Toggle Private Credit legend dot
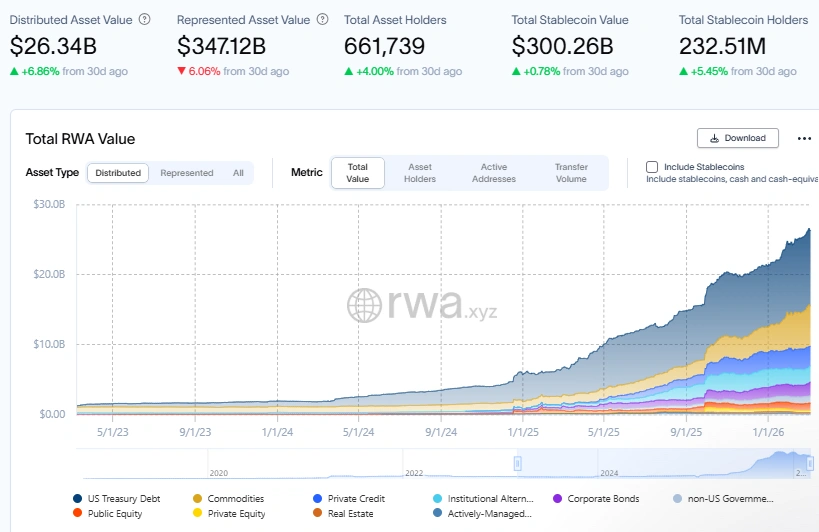Screen dimensions: 819x532 tap(318, 498)
